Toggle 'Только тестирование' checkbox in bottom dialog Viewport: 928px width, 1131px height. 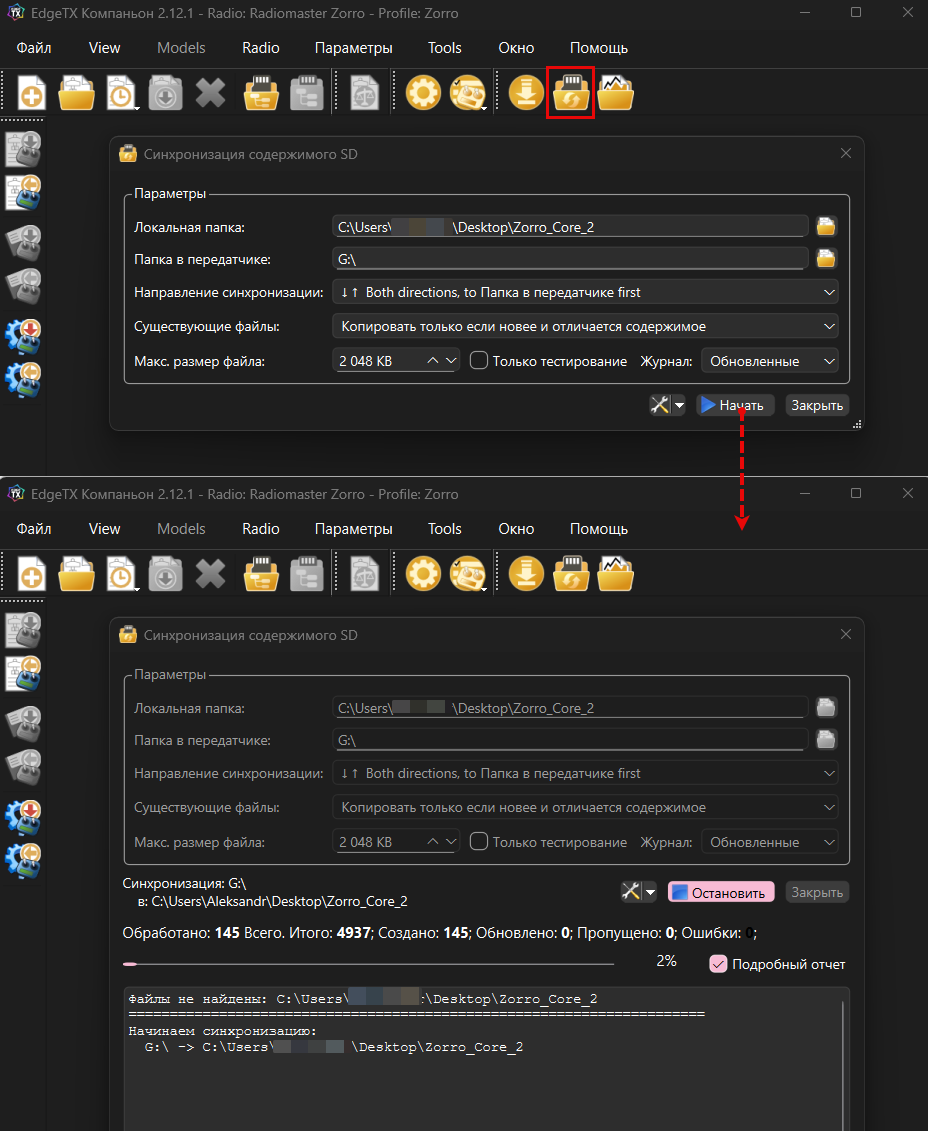point(479,841)
